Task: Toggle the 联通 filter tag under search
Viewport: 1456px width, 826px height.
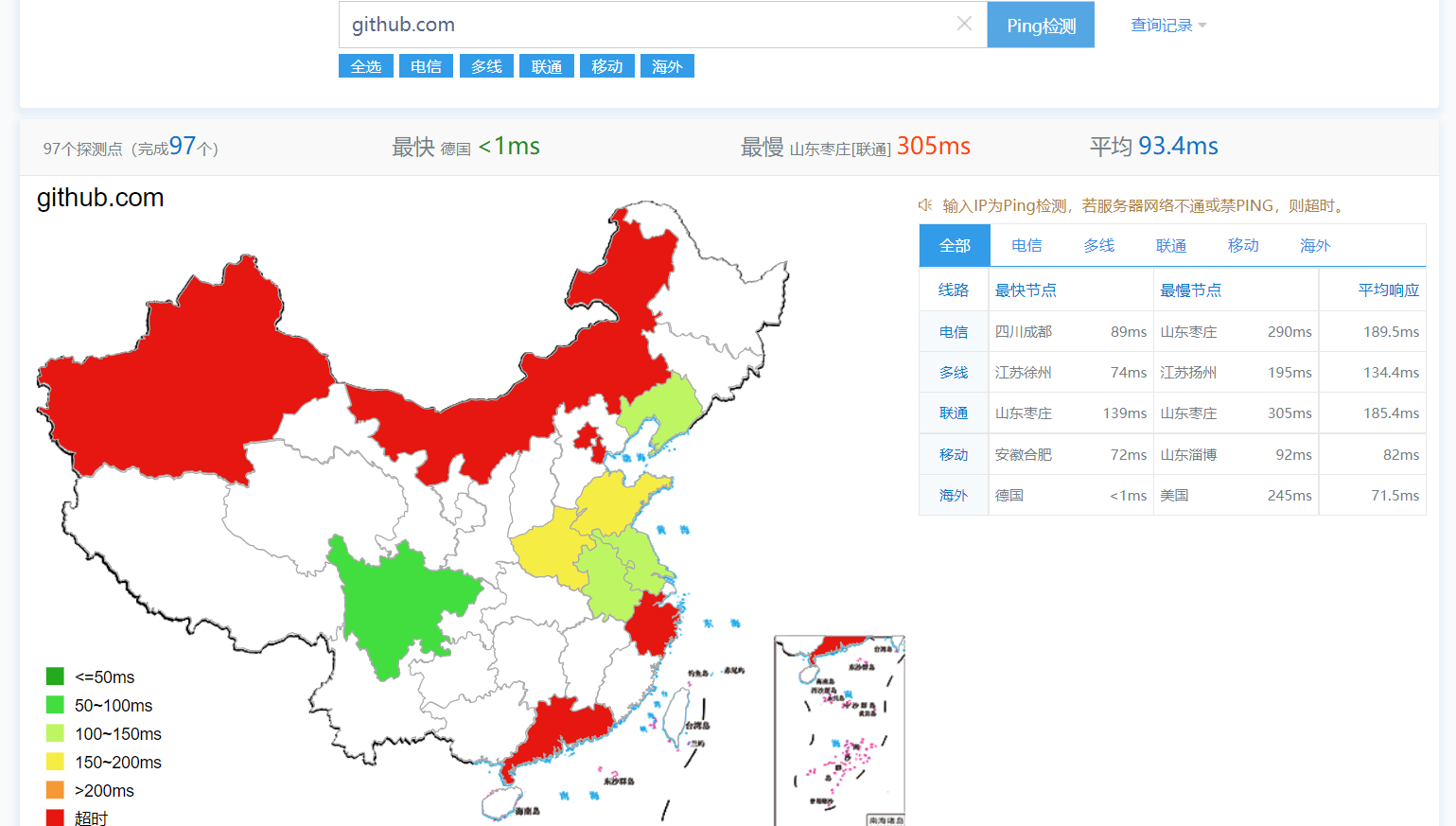Action: coord(547,66)
